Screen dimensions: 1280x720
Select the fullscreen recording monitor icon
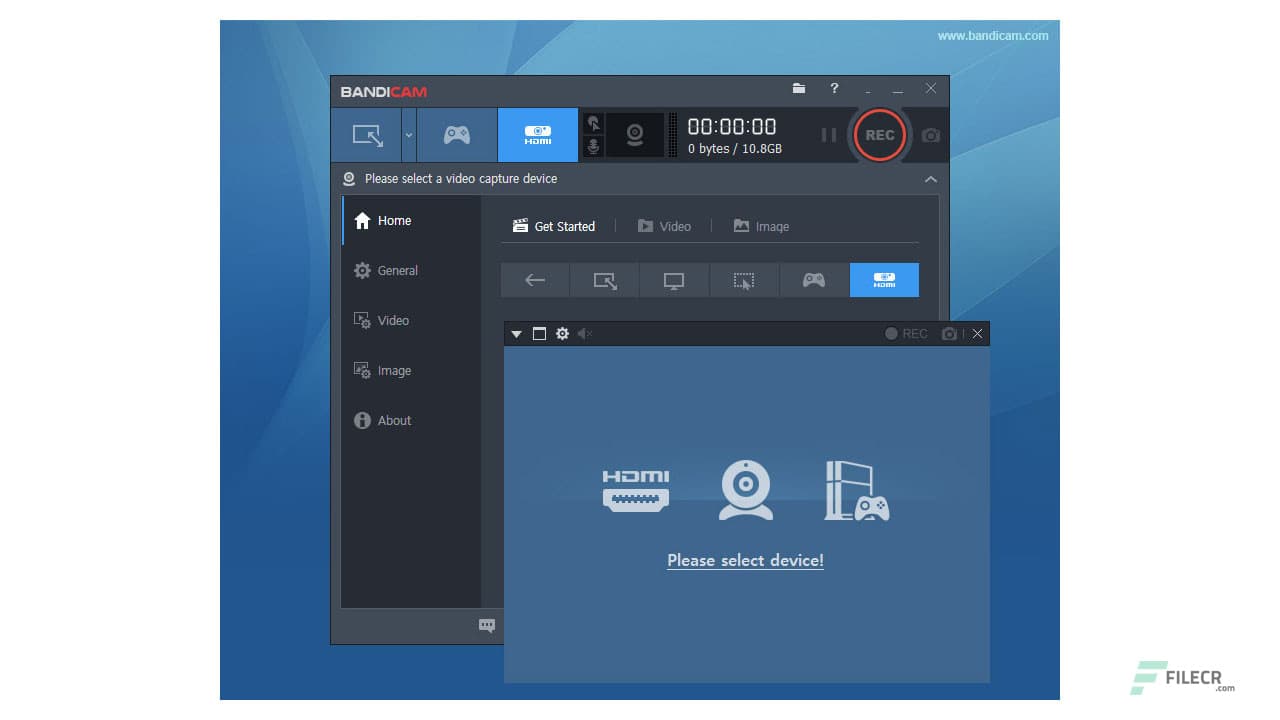[x=673, y=280]
